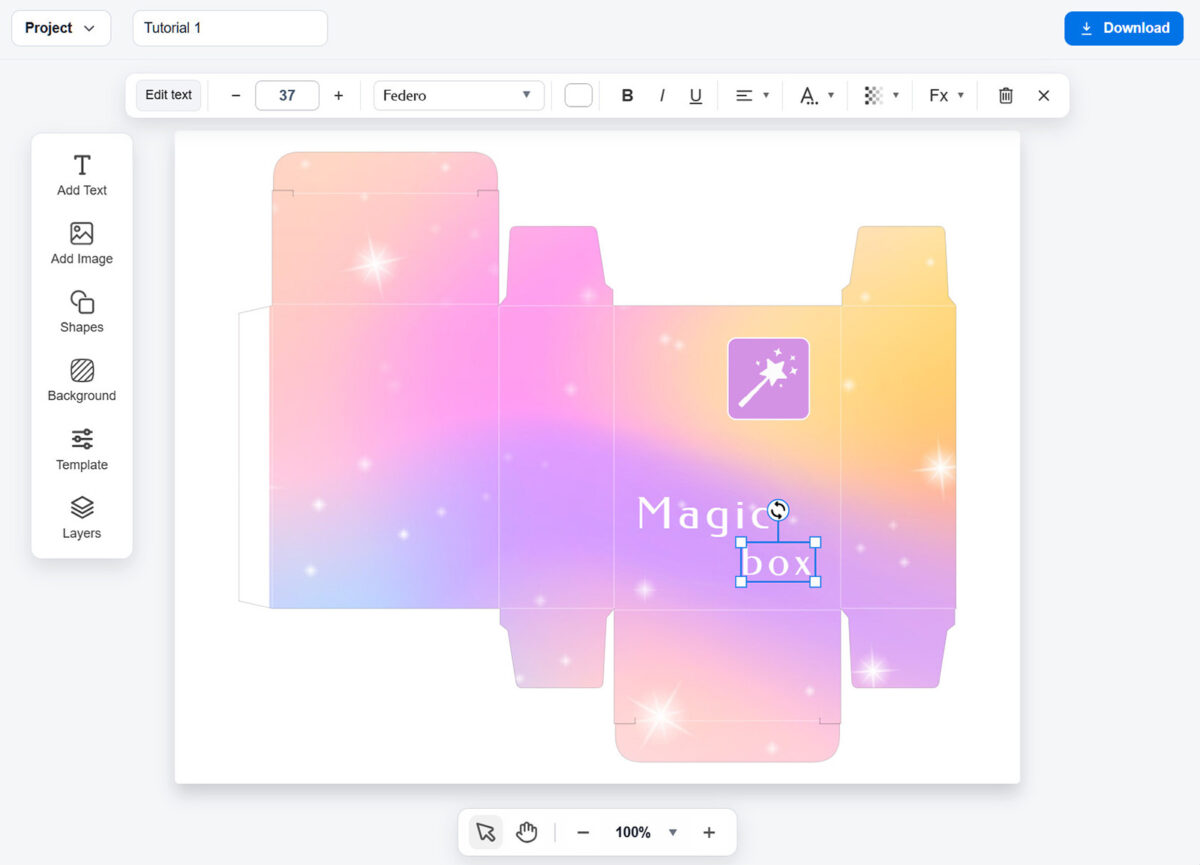Click the Tutorial 1 project name field

pyautogui.click(x=230, y=28)
